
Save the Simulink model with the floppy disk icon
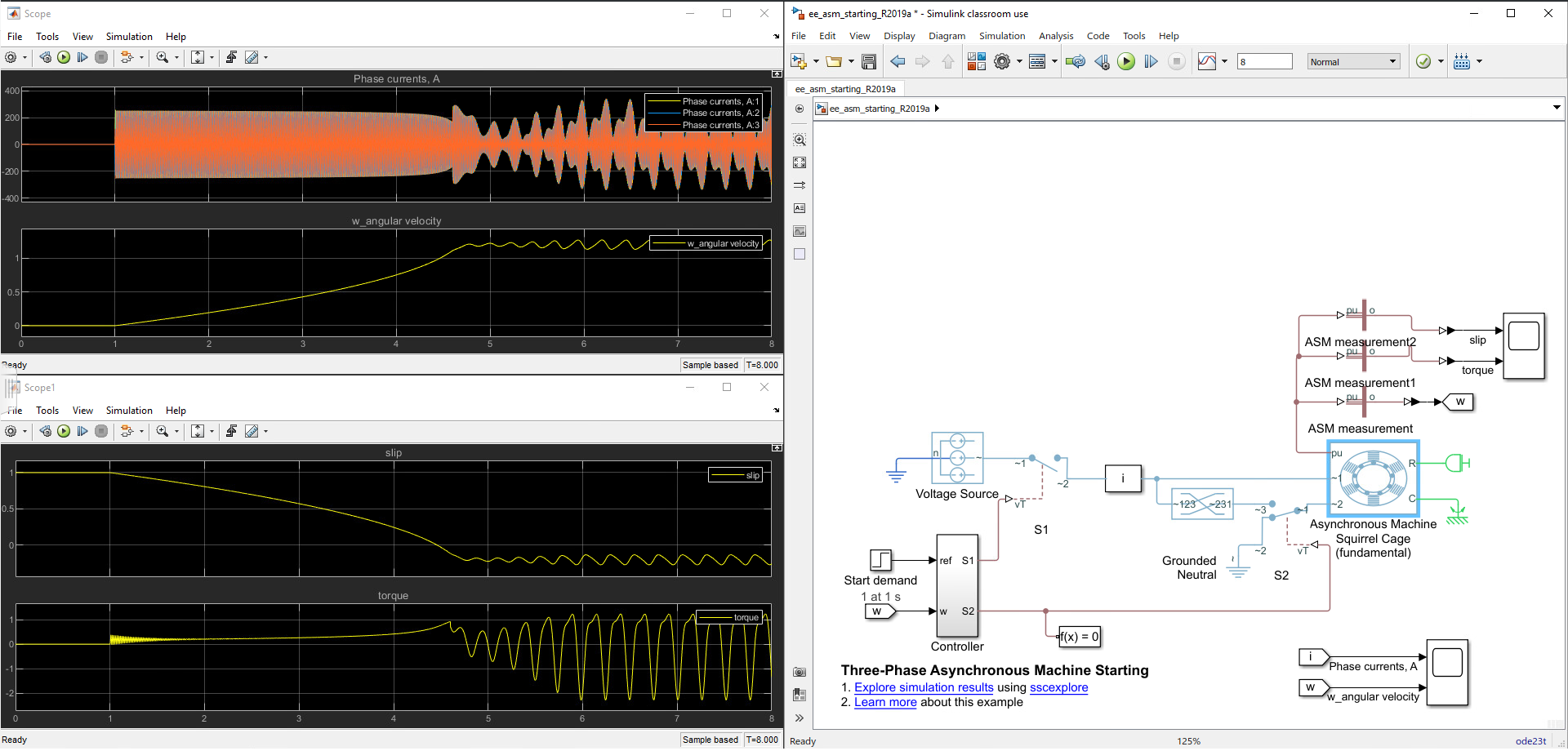869,61
